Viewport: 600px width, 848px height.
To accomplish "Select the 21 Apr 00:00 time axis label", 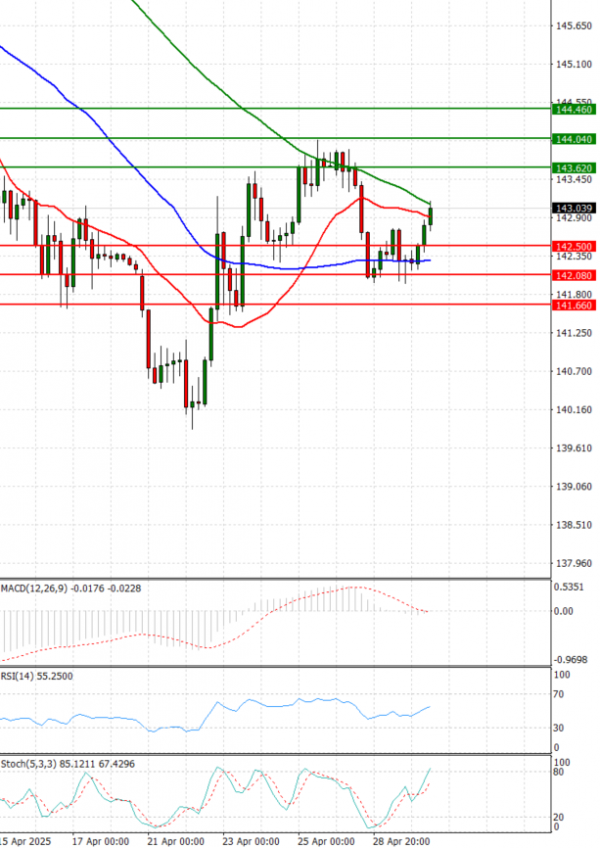I will [175, 841].
